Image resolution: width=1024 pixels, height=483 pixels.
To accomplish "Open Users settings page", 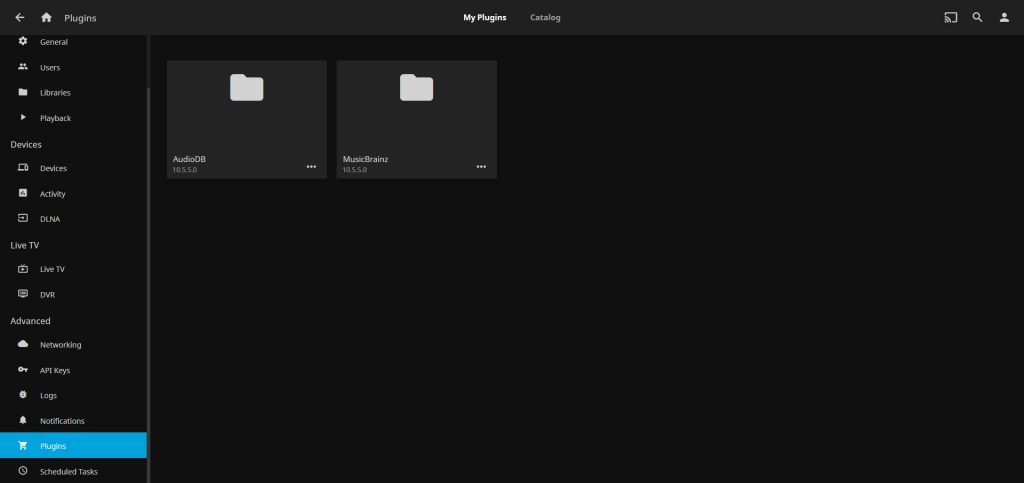I will click(x=73, y=67).
